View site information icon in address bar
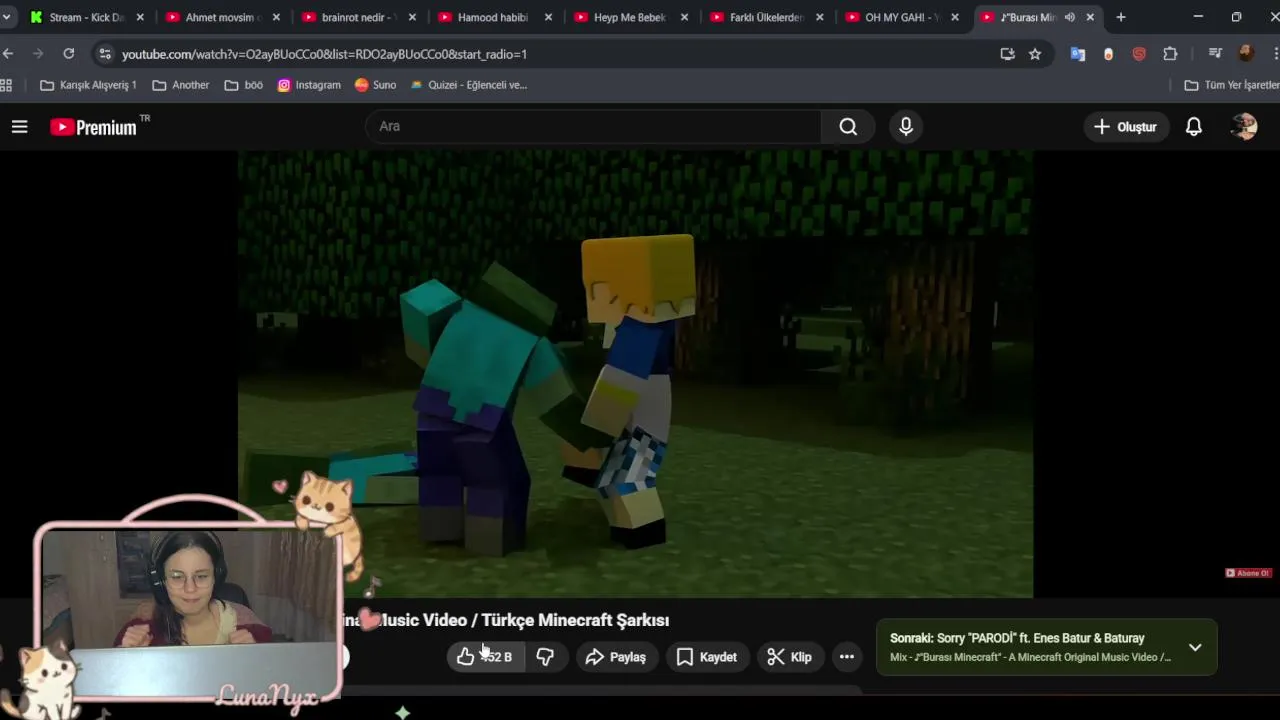 [105, 54]
